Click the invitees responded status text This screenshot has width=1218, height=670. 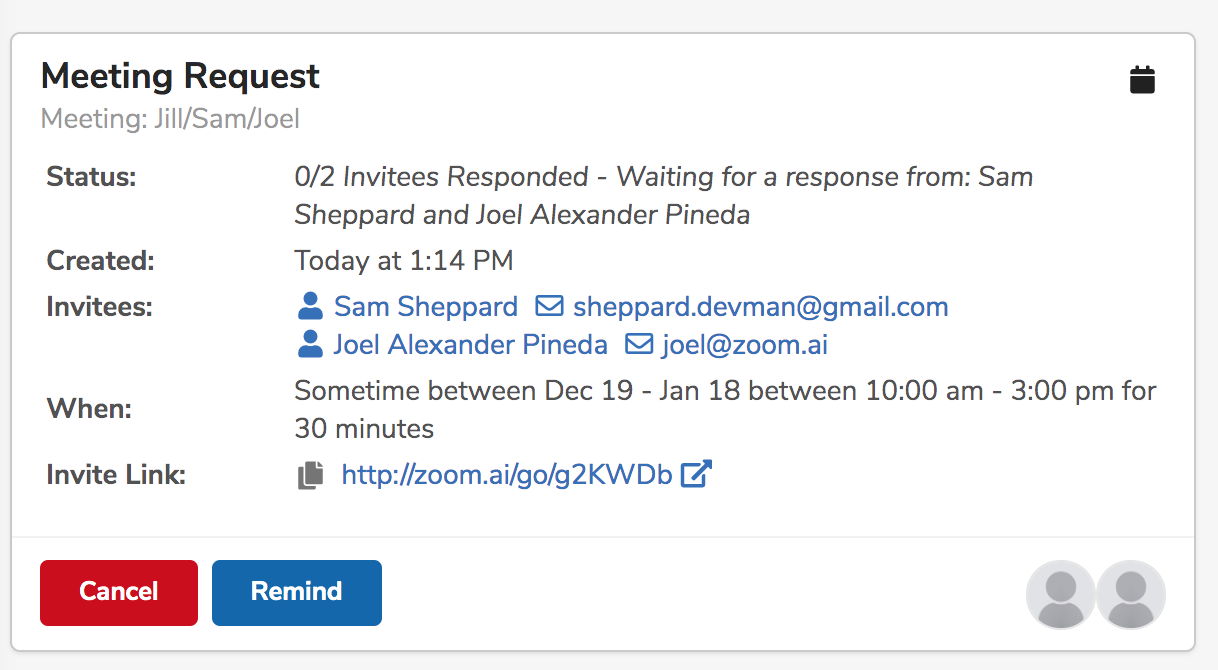pos(664,196)
